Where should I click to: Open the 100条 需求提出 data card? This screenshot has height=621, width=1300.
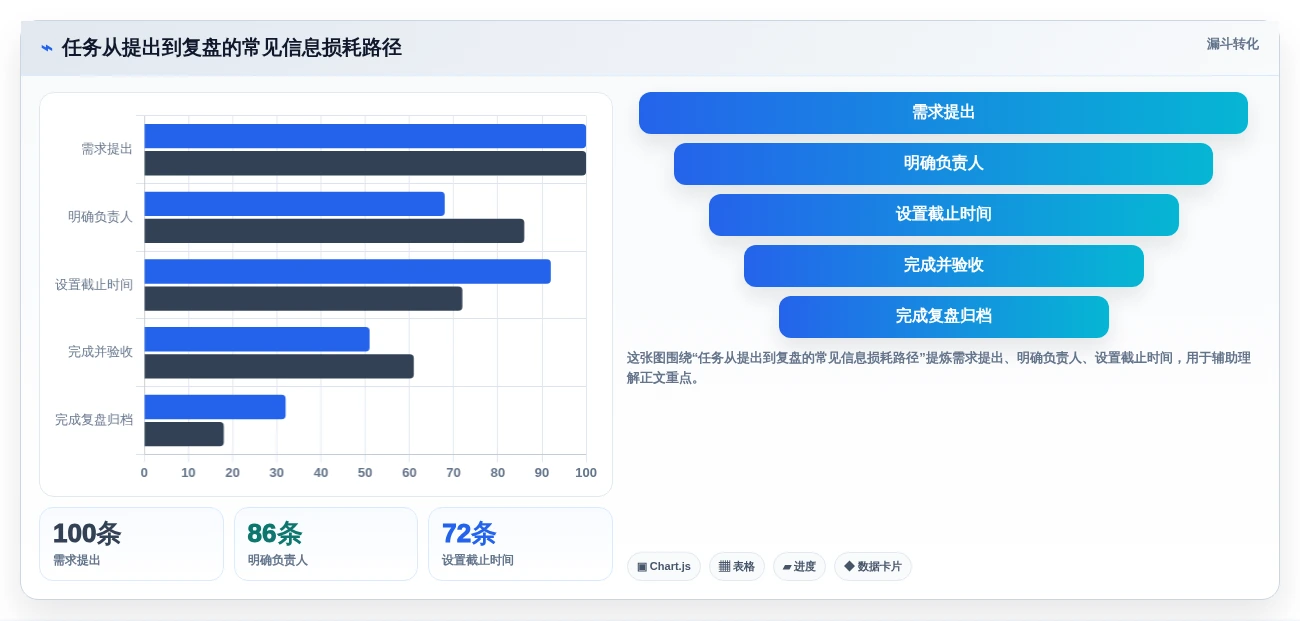tap(131, 544)
